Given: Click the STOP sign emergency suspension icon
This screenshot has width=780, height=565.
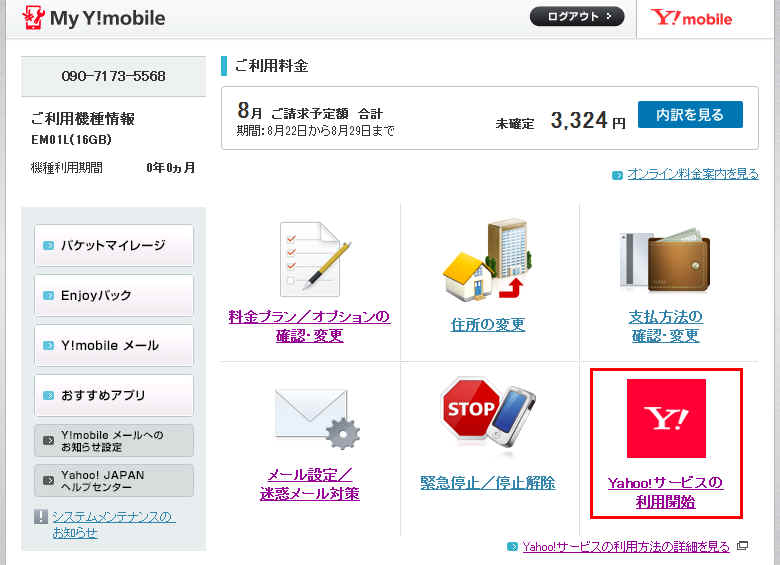Looking at the screenshot, I should click(x=488, y=413).
